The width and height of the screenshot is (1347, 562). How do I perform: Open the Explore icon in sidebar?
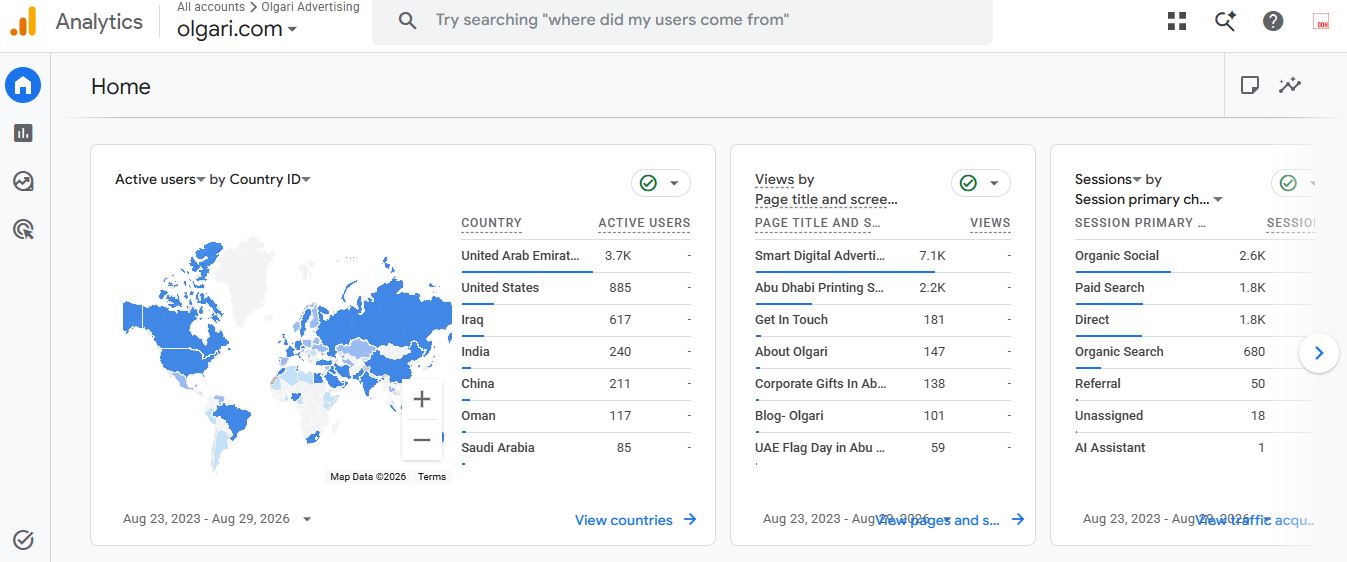pyautogui.click(x=23, y=181)
